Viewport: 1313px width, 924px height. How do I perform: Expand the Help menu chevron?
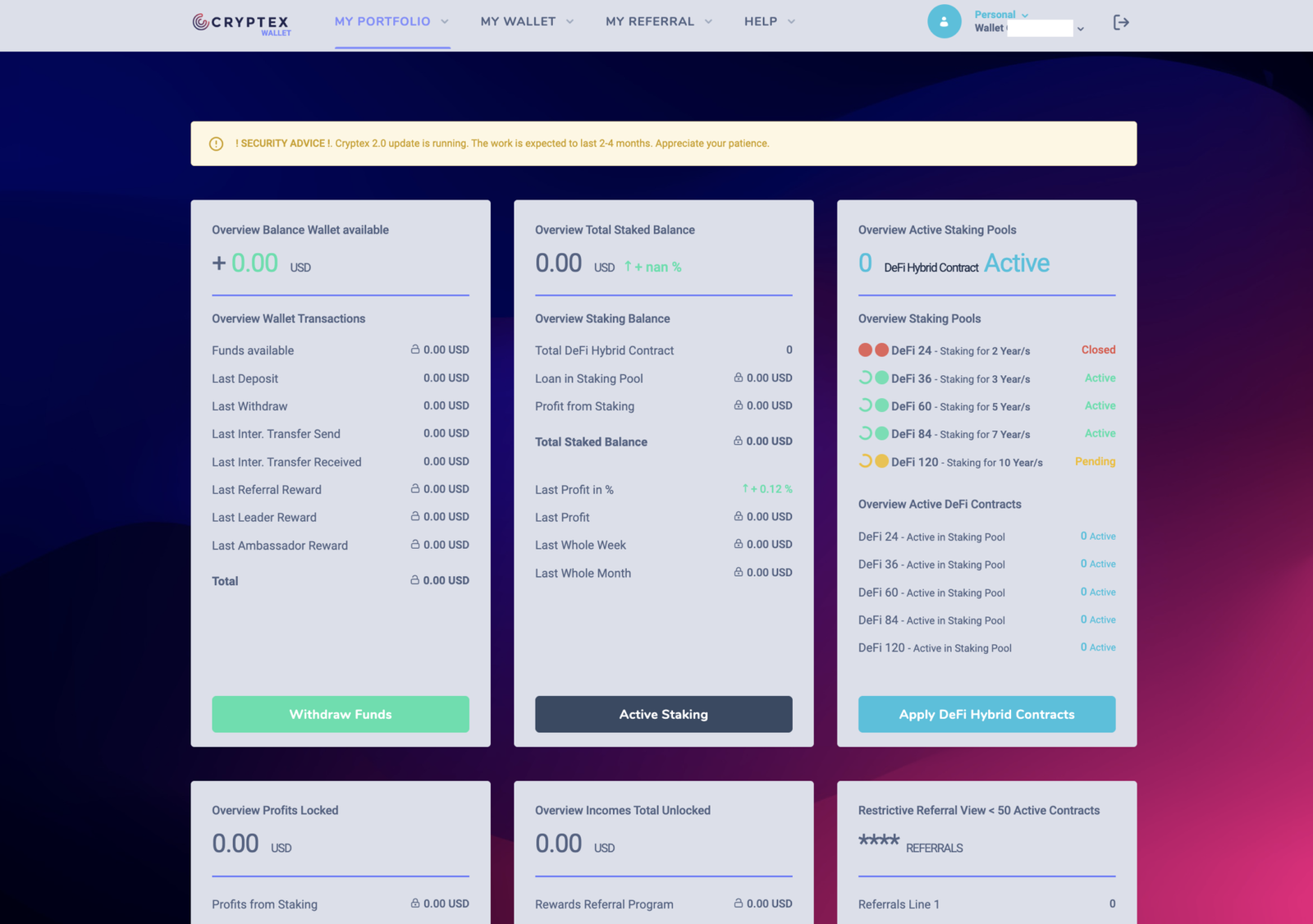pyautogui.click(x=791, y=21)
